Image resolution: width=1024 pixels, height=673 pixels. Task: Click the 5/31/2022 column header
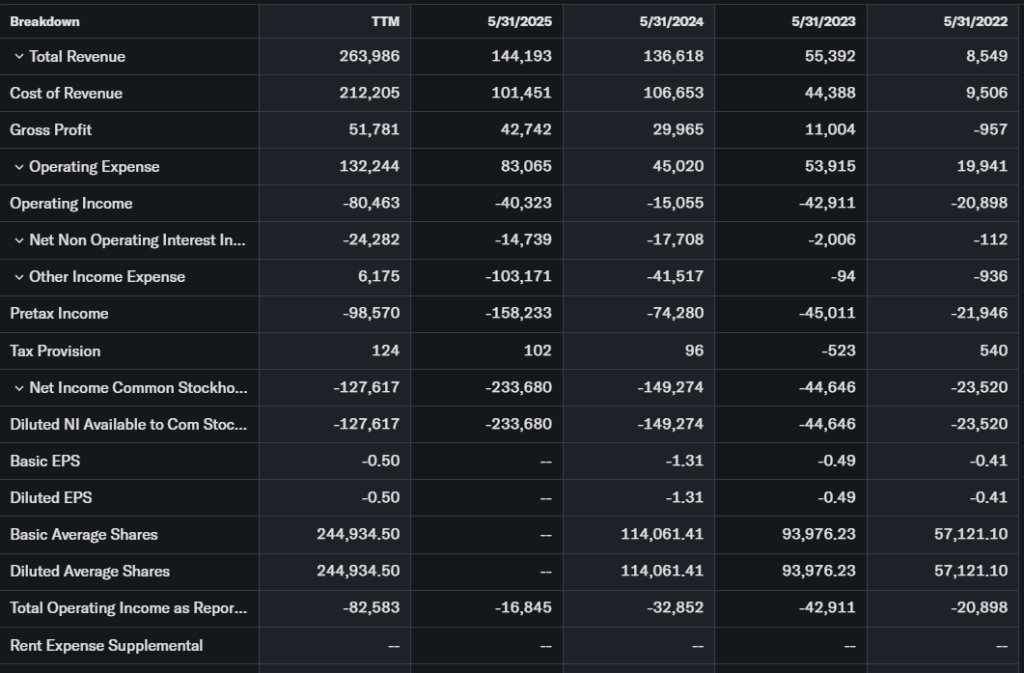click(979, 21)
